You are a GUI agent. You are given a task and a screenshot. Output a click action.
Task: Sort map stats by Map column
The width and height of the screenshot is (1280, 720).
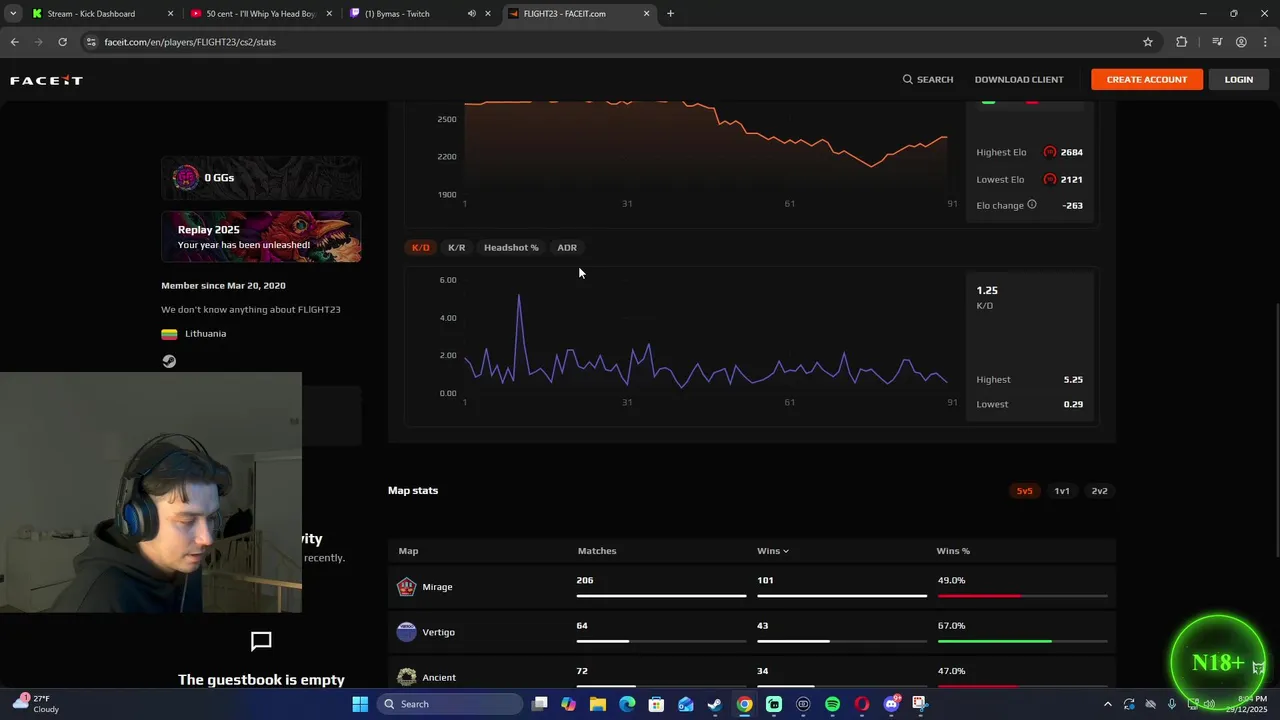(x=408, y=551)
